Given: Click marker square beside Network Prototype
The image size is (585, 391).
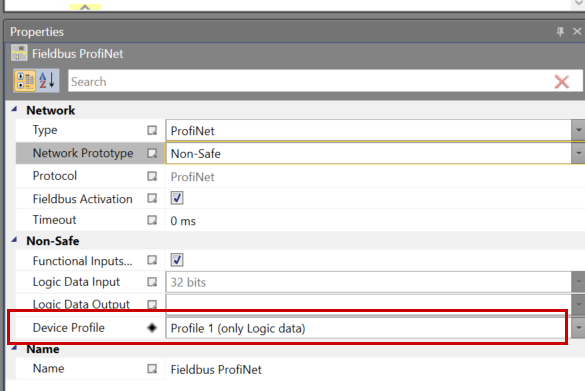Looking at the screenshot, I should pyautogui.click(x=152, y=153).
